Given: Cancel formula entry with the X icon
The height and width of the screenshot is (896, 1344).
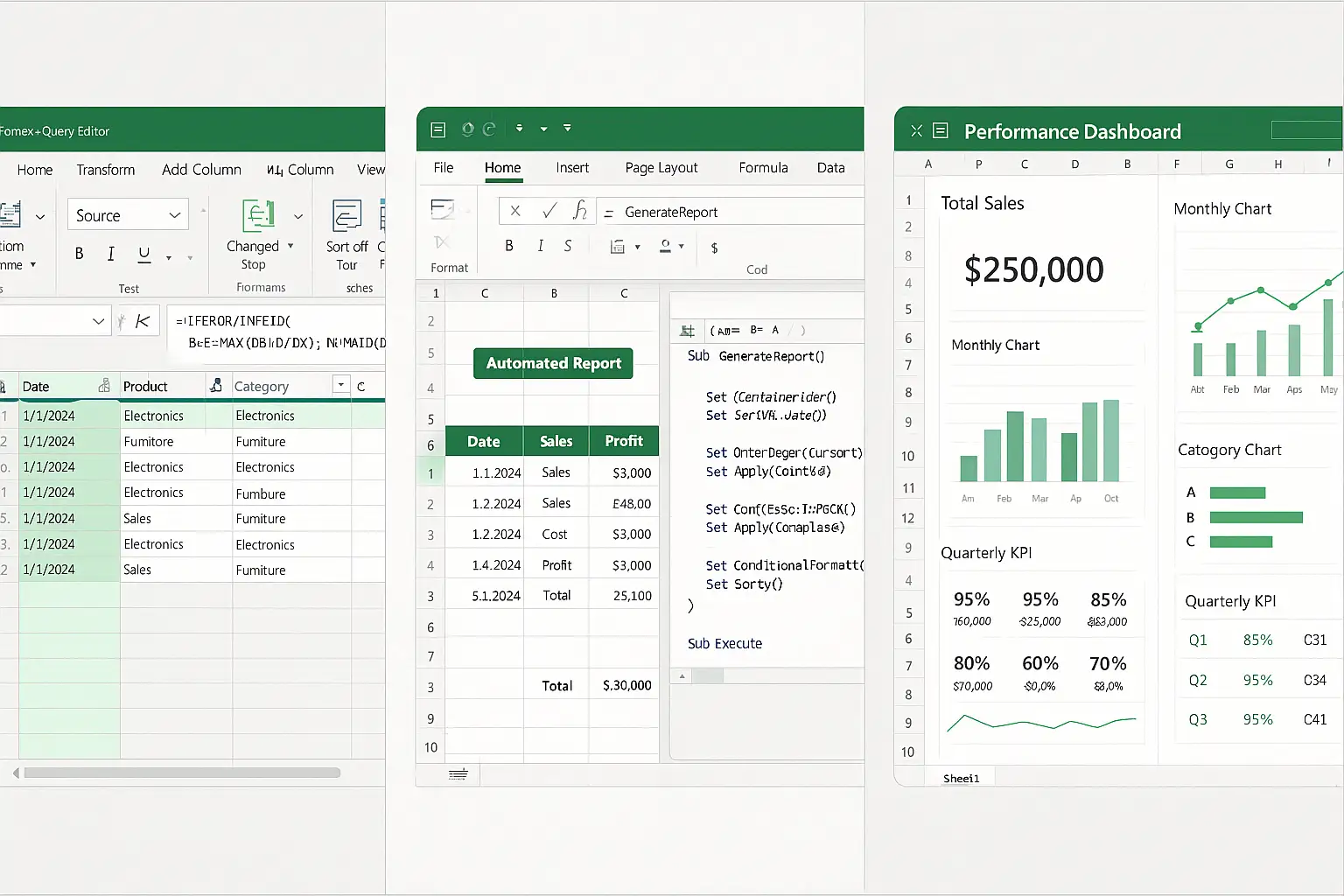Looking at the screenshot, I should pos(515,211).
